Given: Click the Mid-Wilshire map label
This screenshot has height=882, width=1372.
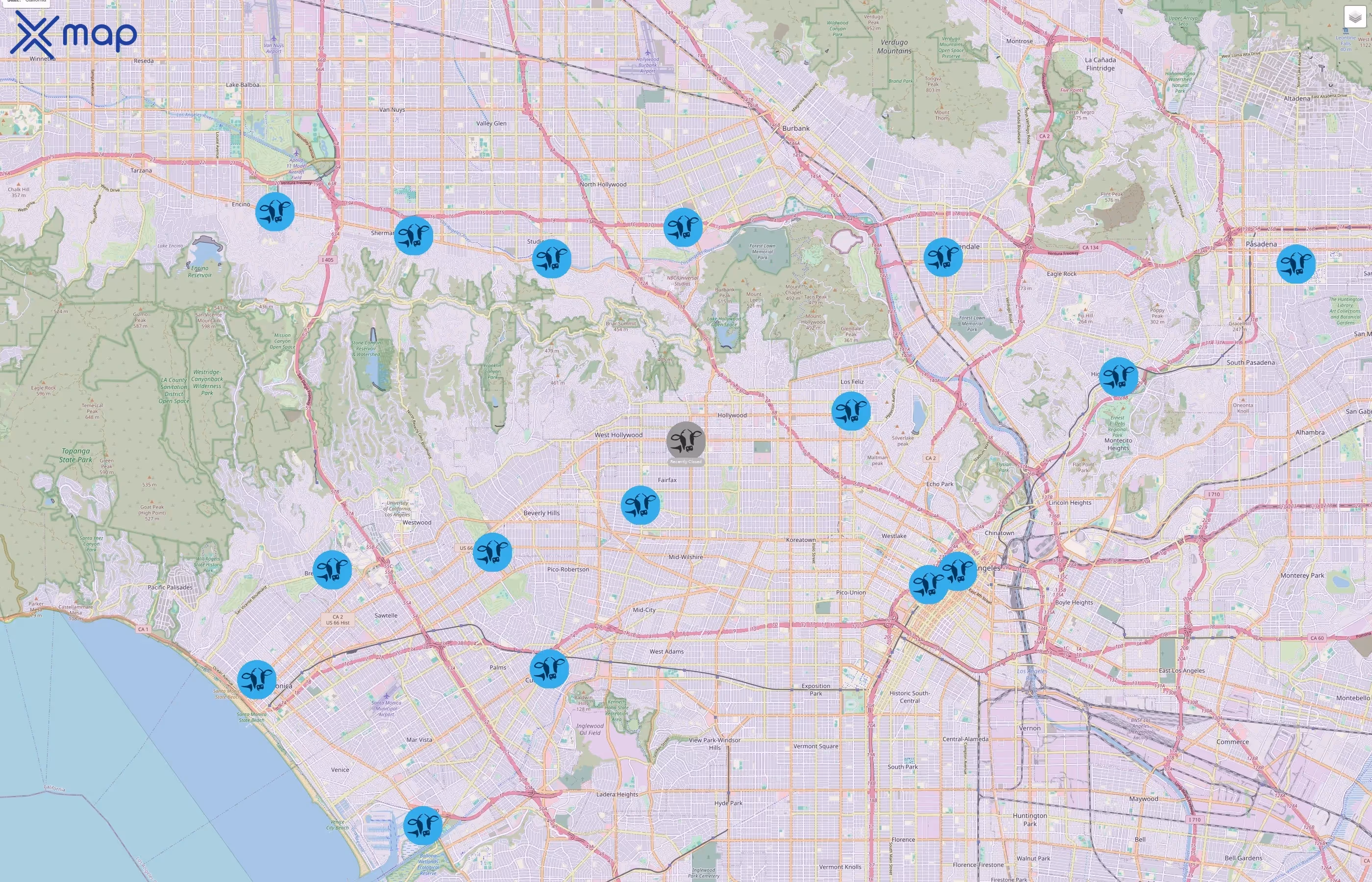Looking at the screenshot, I should pos(686,557).
